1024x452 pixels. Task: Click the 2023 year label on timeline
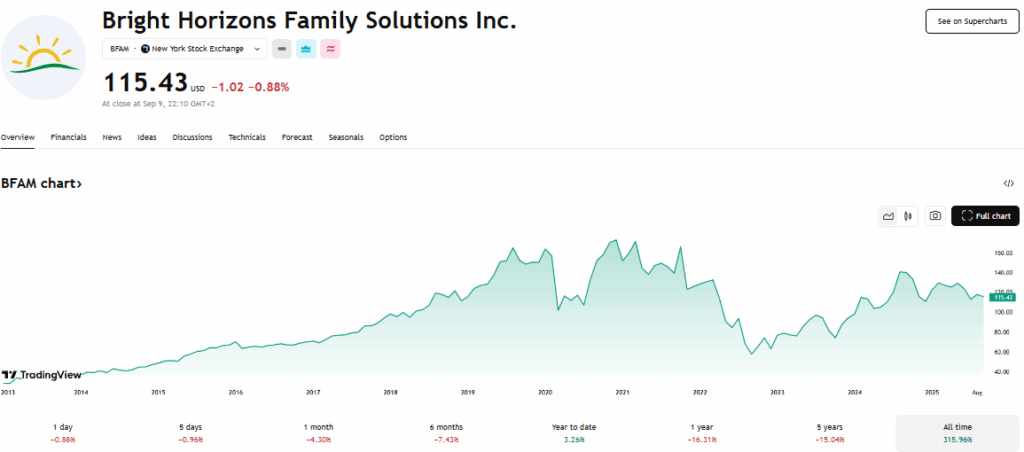(777, 393)
